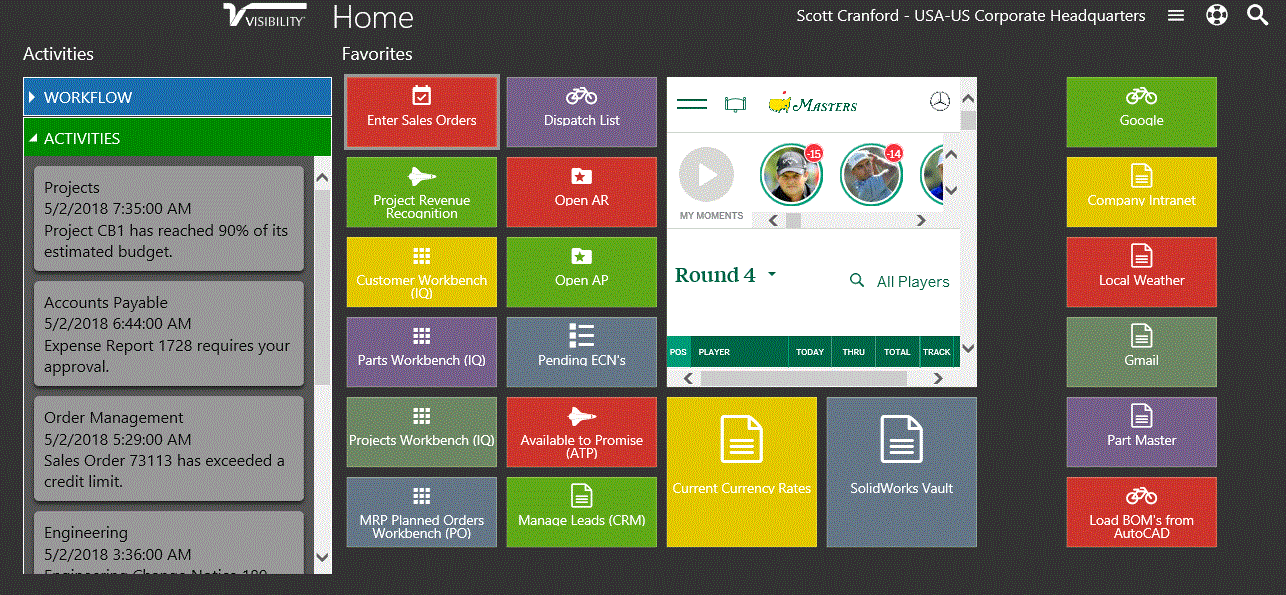Open the Gmail tile
Screen dimensions: 1286x595
point(1142,352)
